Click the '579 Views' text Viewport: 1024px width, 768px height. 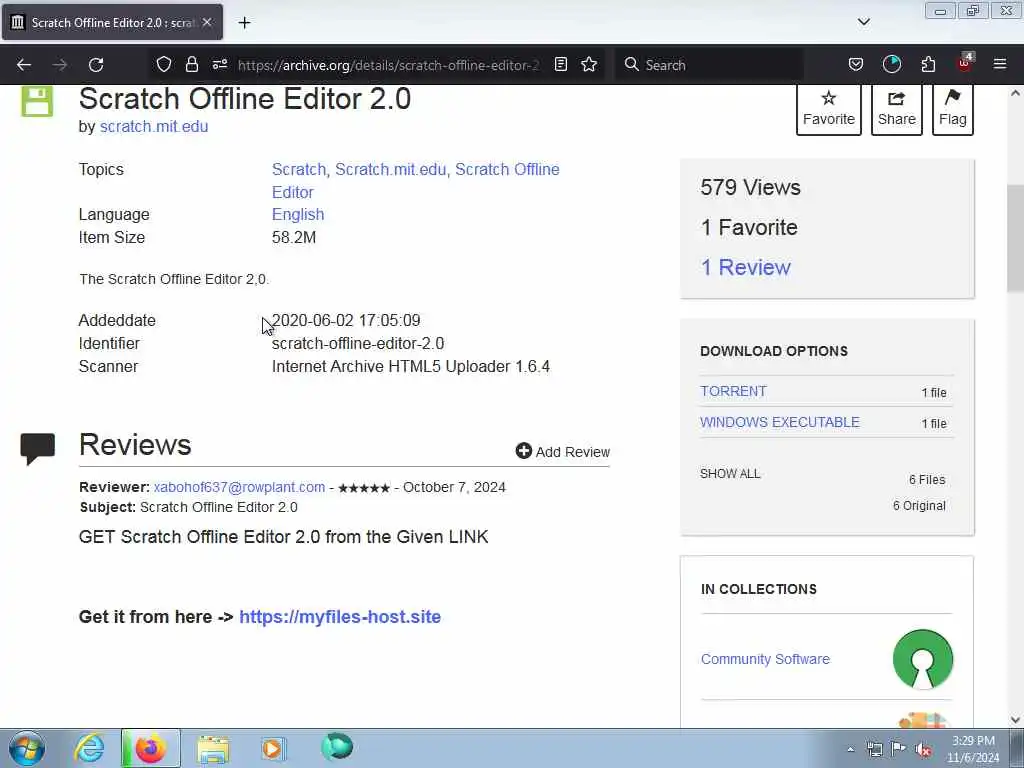pyautogui.click(x=750, y=188)
